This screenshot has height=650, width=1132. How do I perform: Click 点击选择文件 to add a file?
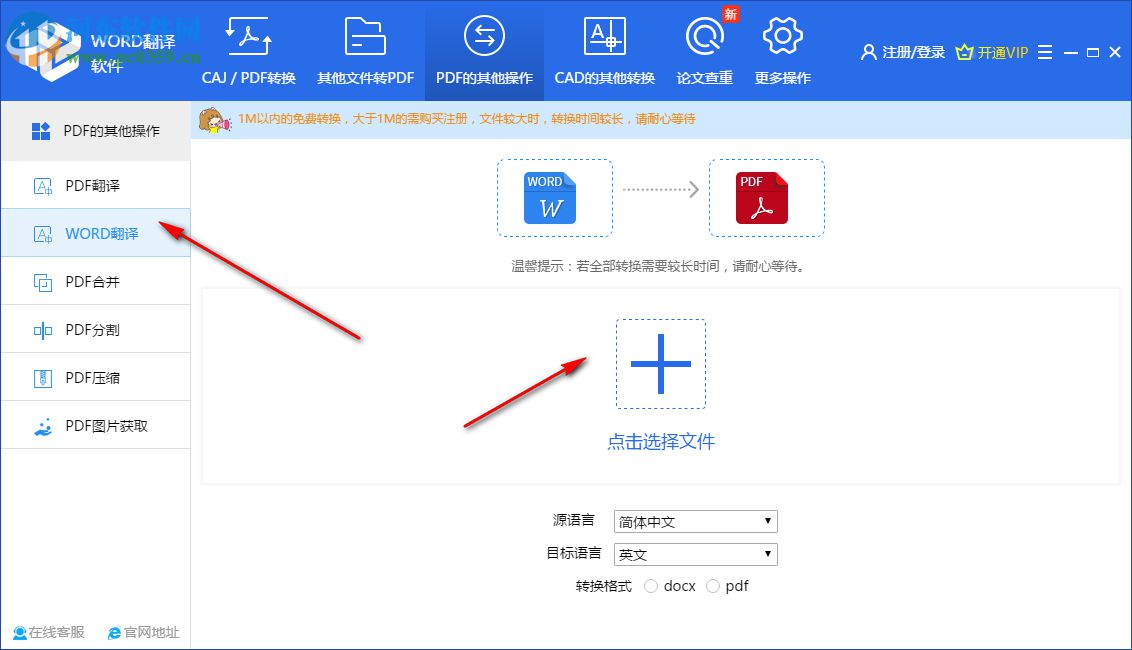click(x=660, y=441)
